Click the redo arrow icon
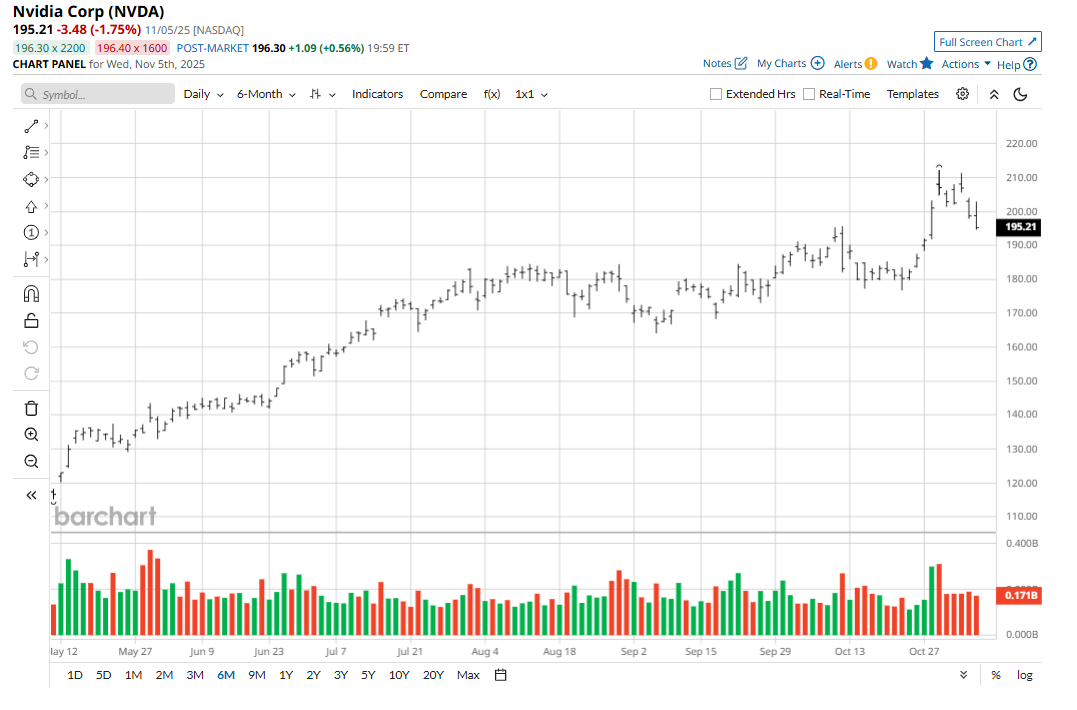Image resolution: width=1077 pixels, height=710 pixels. (31, 374)
